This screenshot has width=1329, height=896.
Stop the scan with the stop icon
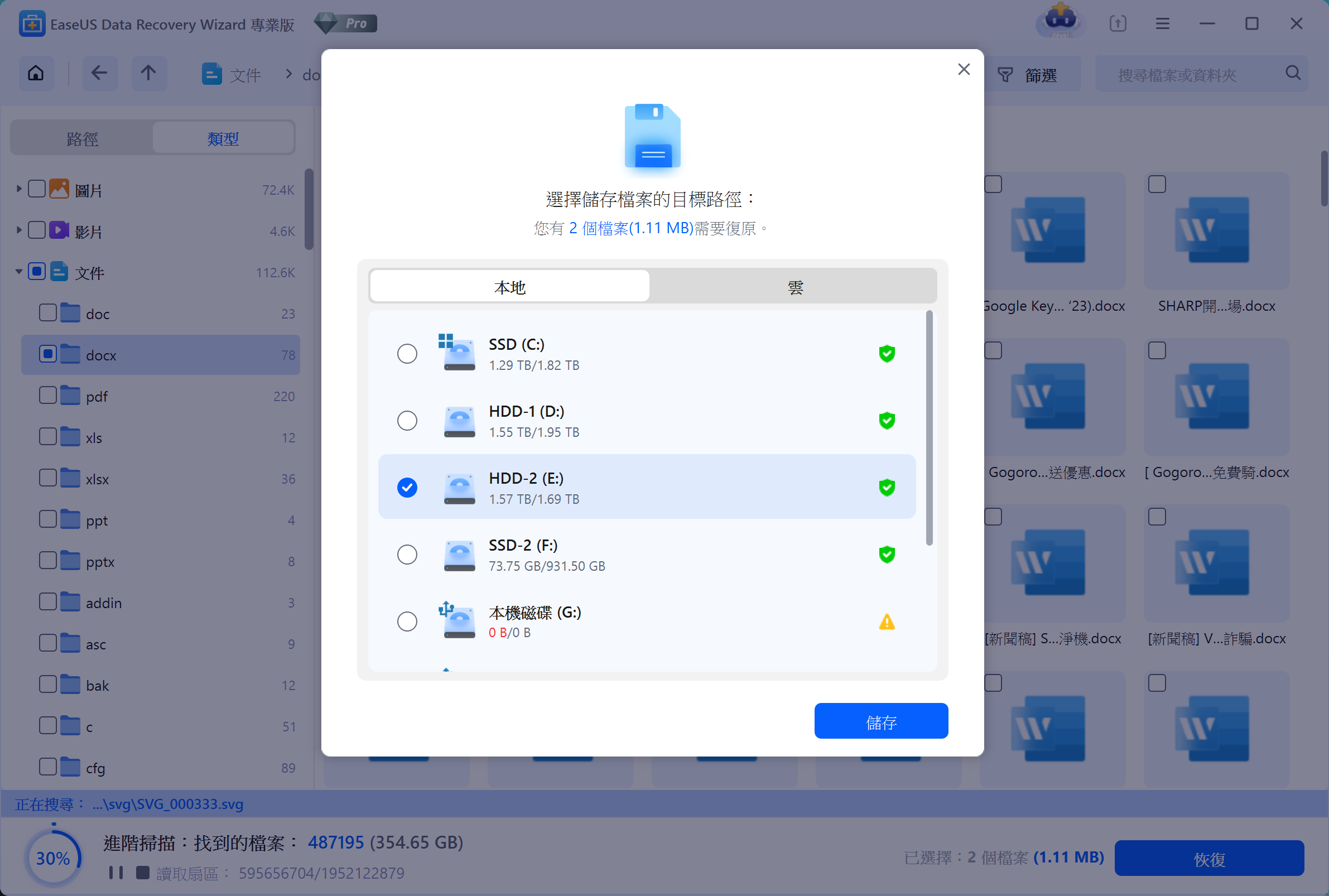coord(142,873)
